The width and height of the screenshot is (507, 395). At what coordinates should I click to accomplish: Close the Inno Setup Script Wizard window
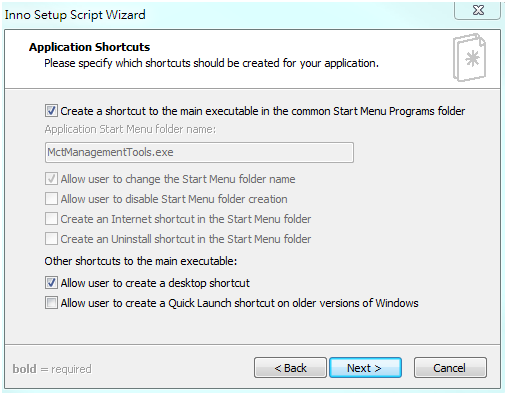click(478, 10)
